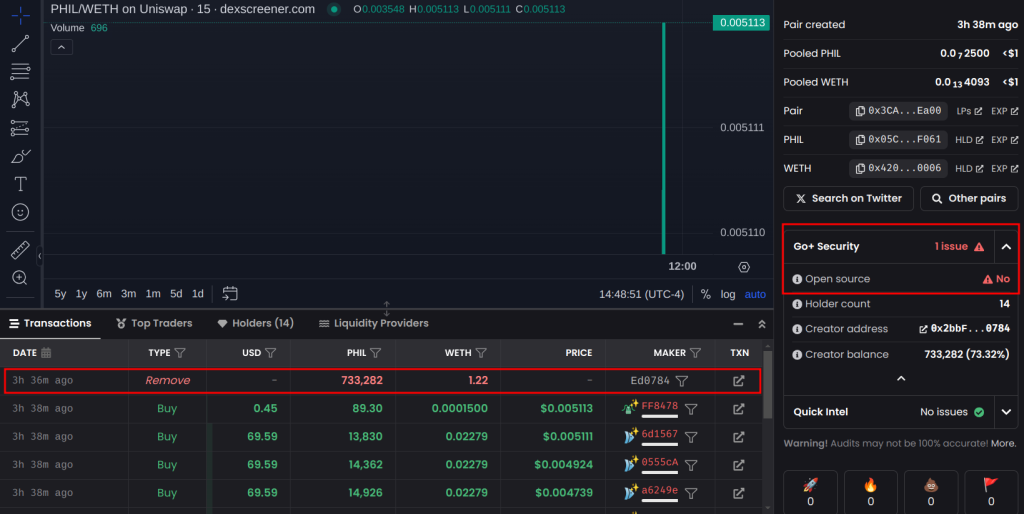1024x514 pixels.
Task: Select the text annotation tool
Action: click(20, 184)
